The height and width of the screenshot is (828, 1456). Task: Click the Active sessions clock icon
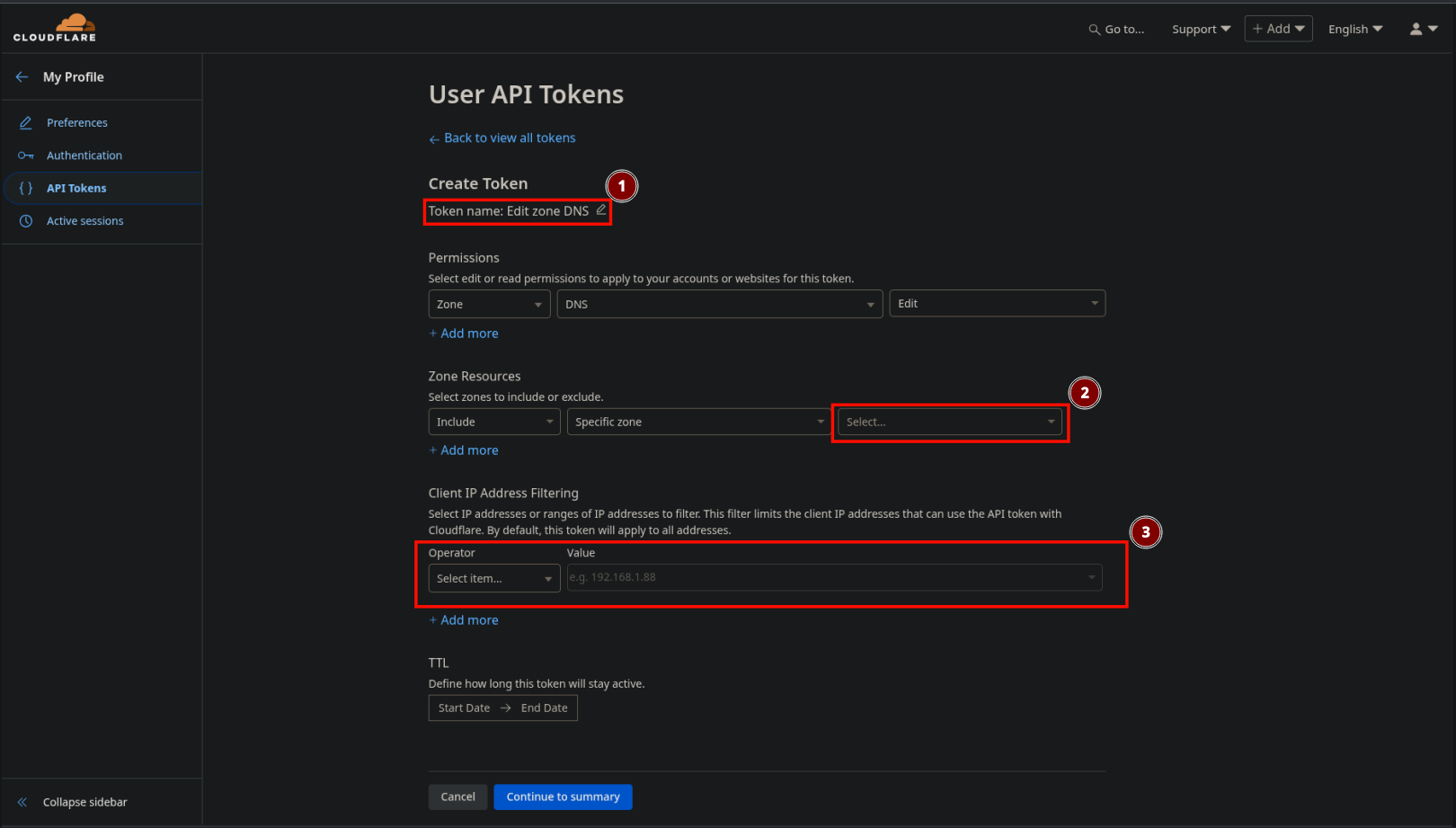click(26, 220)
